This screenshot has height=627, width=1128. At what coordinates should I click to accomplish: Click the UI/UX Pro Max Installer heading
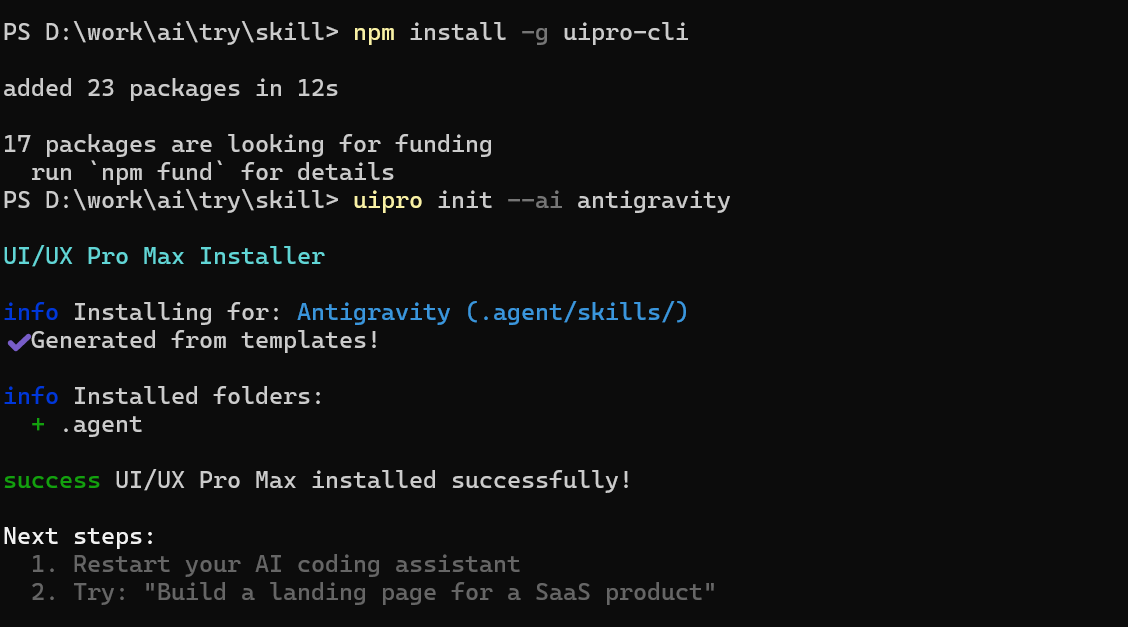(x=164, y=257)
